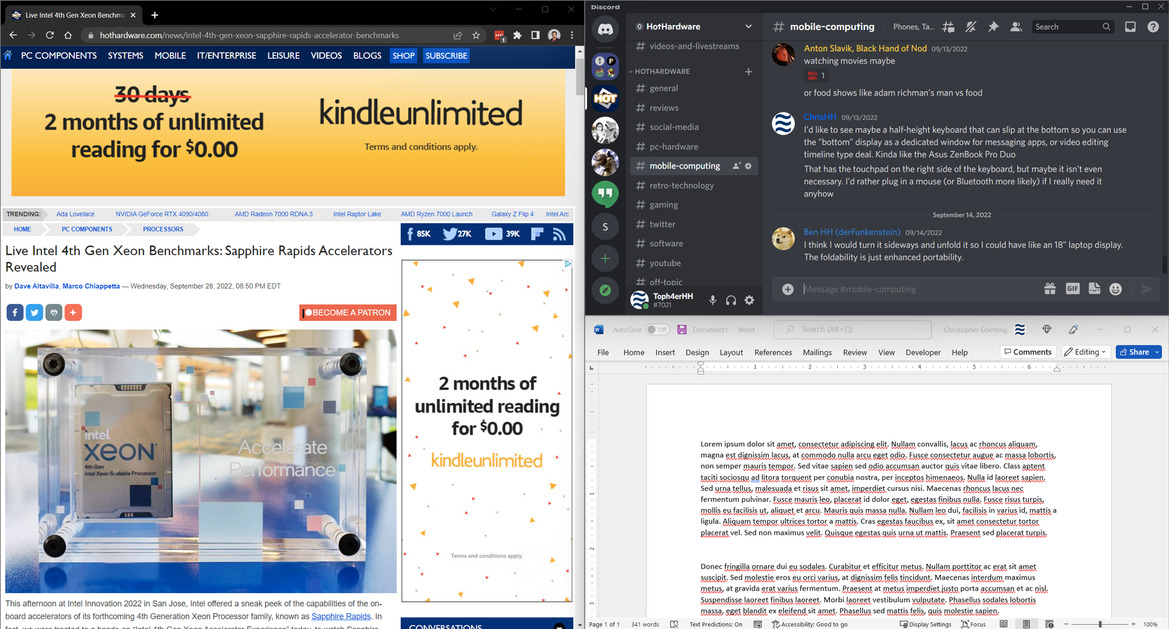Open Word References tab

coord(773,353)
